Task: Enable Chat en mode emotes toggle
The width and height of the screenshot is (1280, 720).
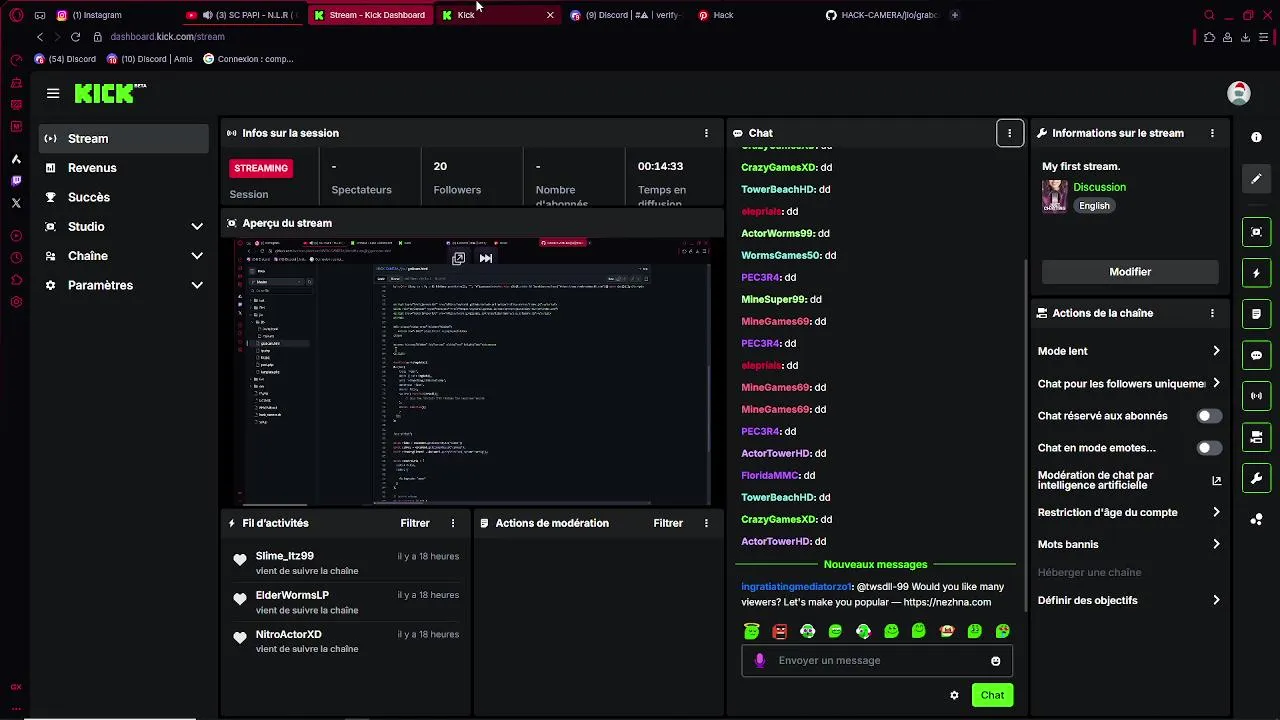Action: pos(1209,448)
